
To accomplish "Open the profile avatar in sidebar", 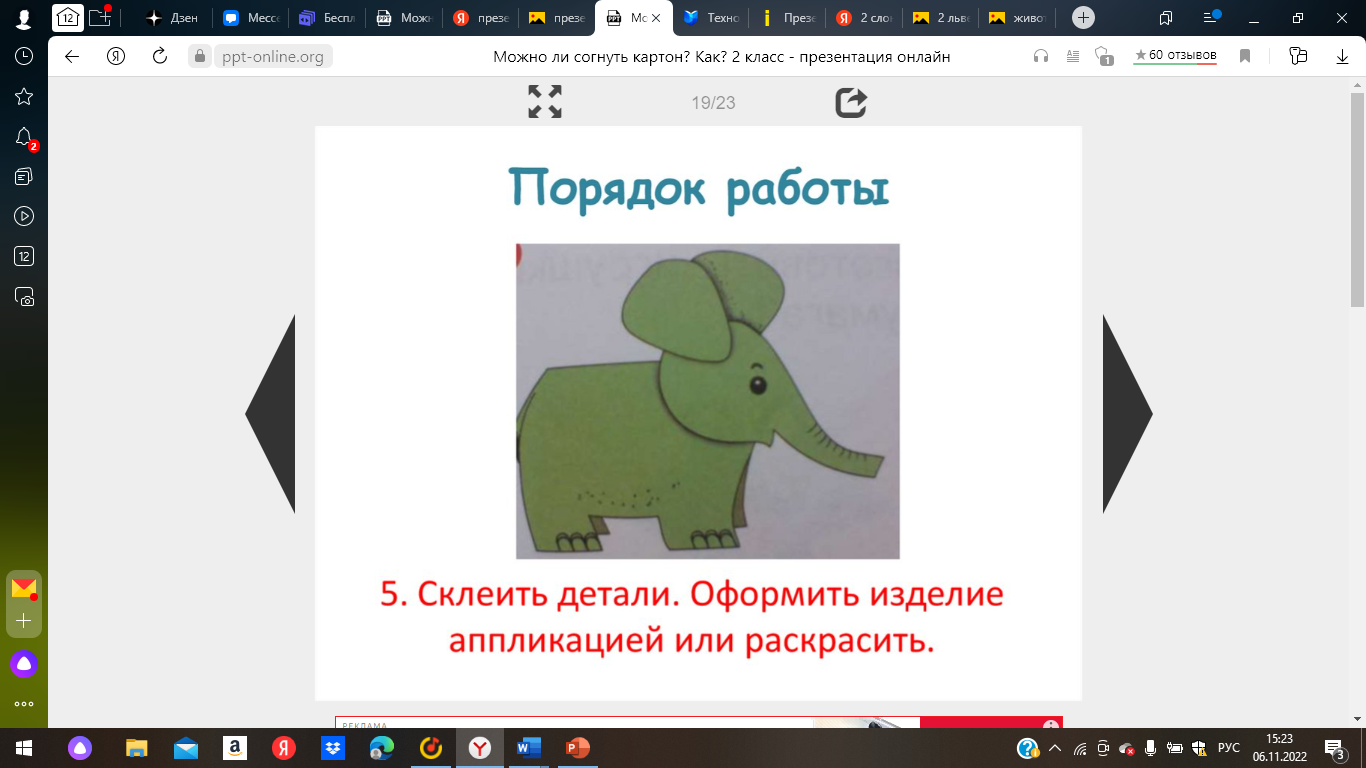I will pyautogui.click(x=24, y=17).
